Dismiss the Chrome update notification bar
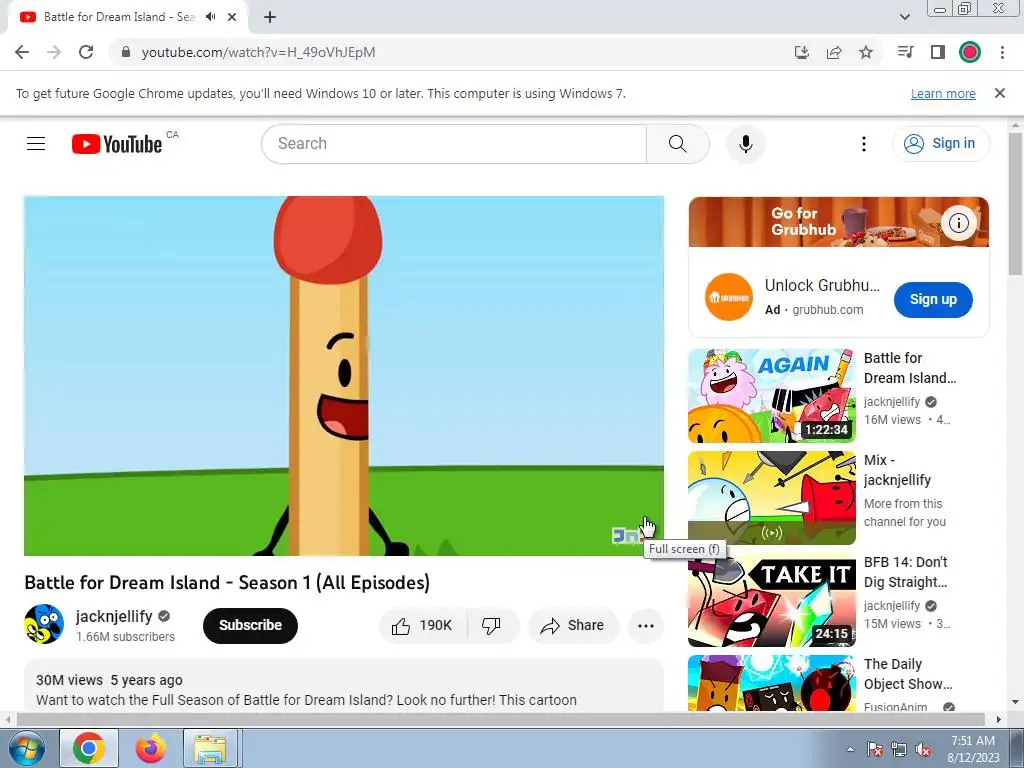This screenshot has height=768, width=1024. (1000, 93)
